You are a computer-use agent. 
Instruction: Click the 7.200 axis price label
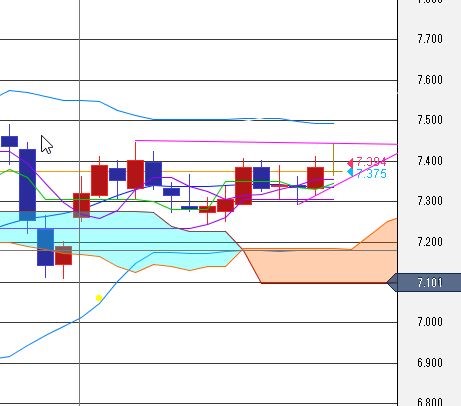coord(430,241)
